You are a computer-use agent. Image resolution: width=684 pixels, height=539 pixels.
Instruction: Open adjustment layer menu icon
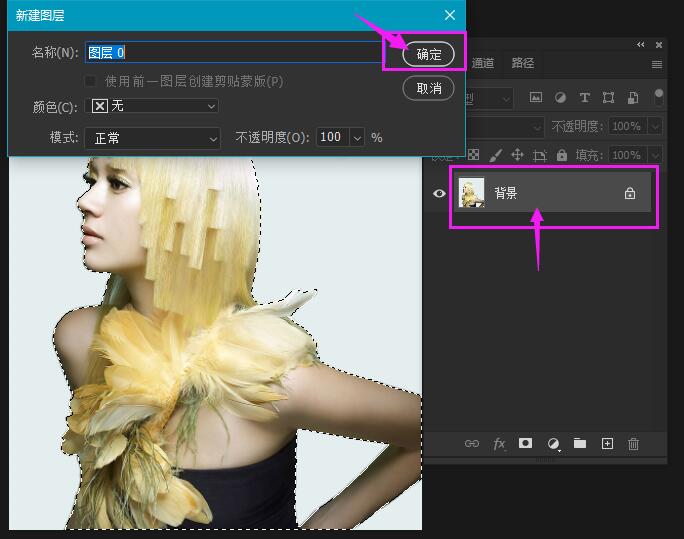(552, 444)
